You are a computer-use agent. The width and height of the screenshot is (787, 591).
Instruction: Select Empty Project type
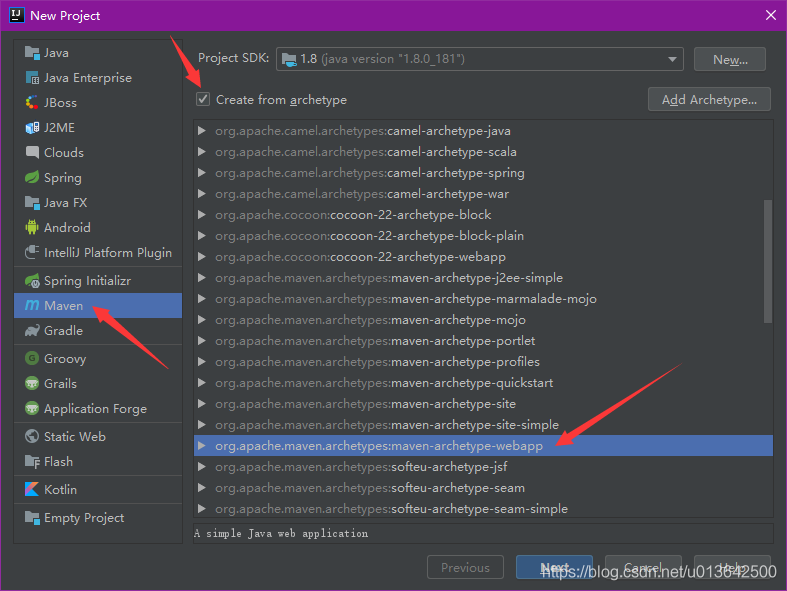pyautogui.click(x=98, y=517)
